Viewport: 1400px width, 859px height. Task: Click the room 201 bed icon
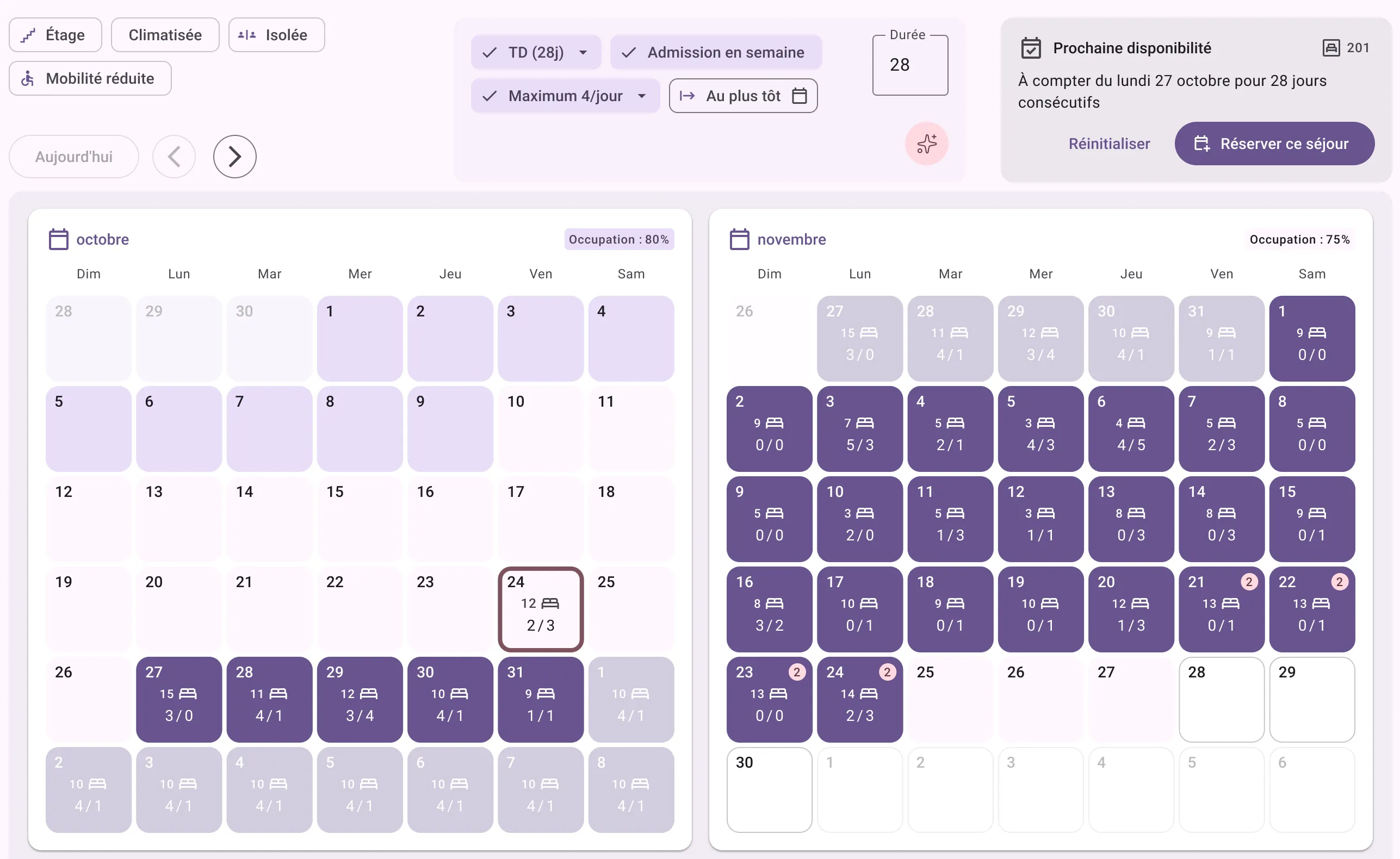(1331, 48)
